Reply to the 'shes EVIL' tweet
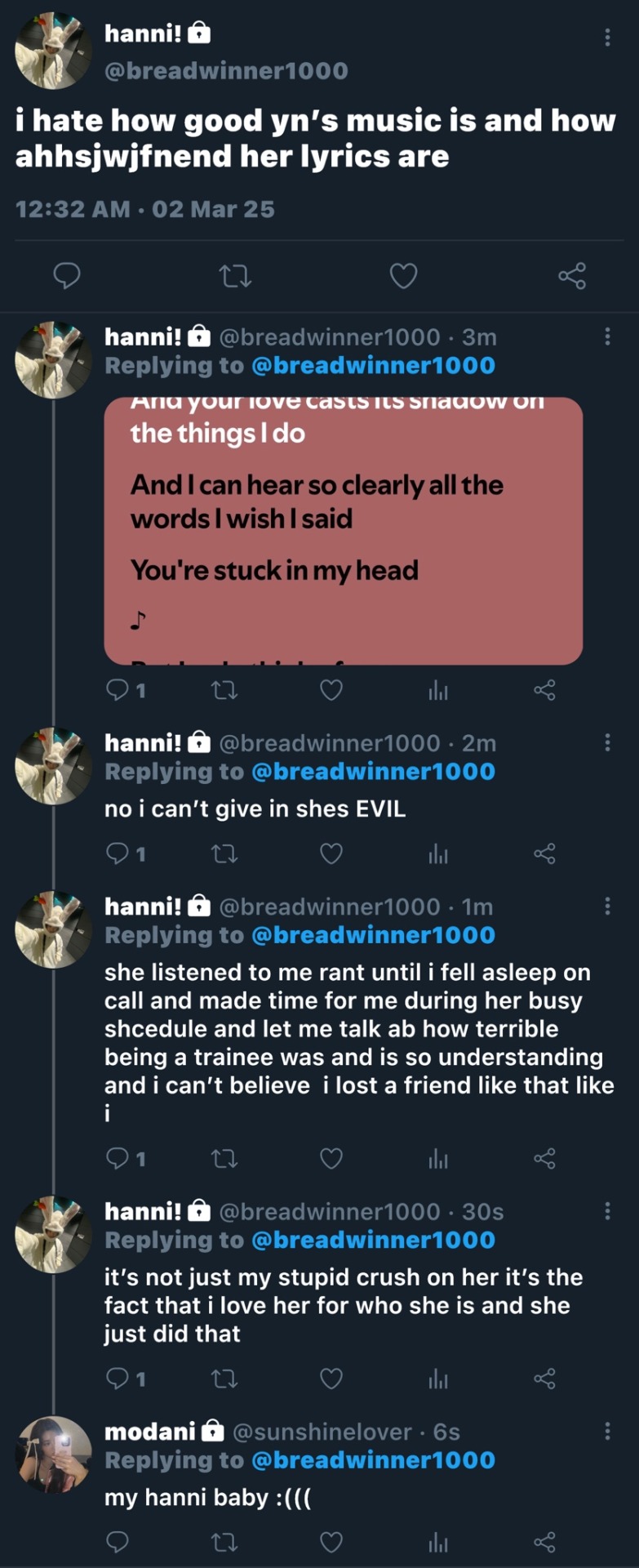The height and width of the screenshot is (1568, 639). click(118, 854)
